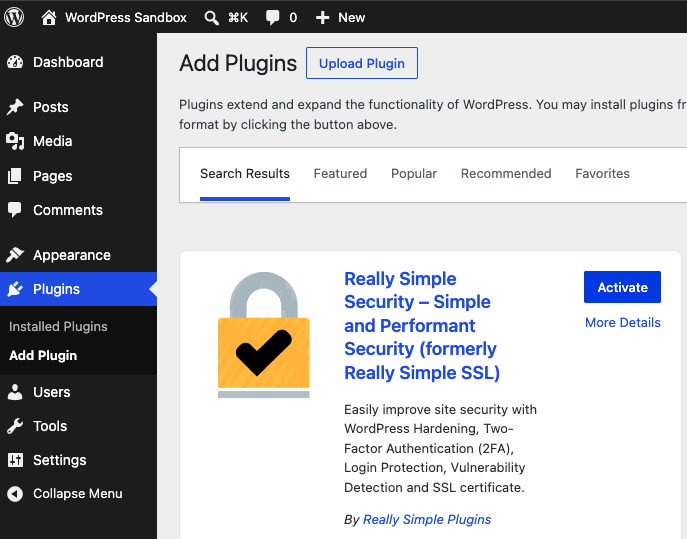
Task: Open the Users menu label
Action: (x=52, y=392)
